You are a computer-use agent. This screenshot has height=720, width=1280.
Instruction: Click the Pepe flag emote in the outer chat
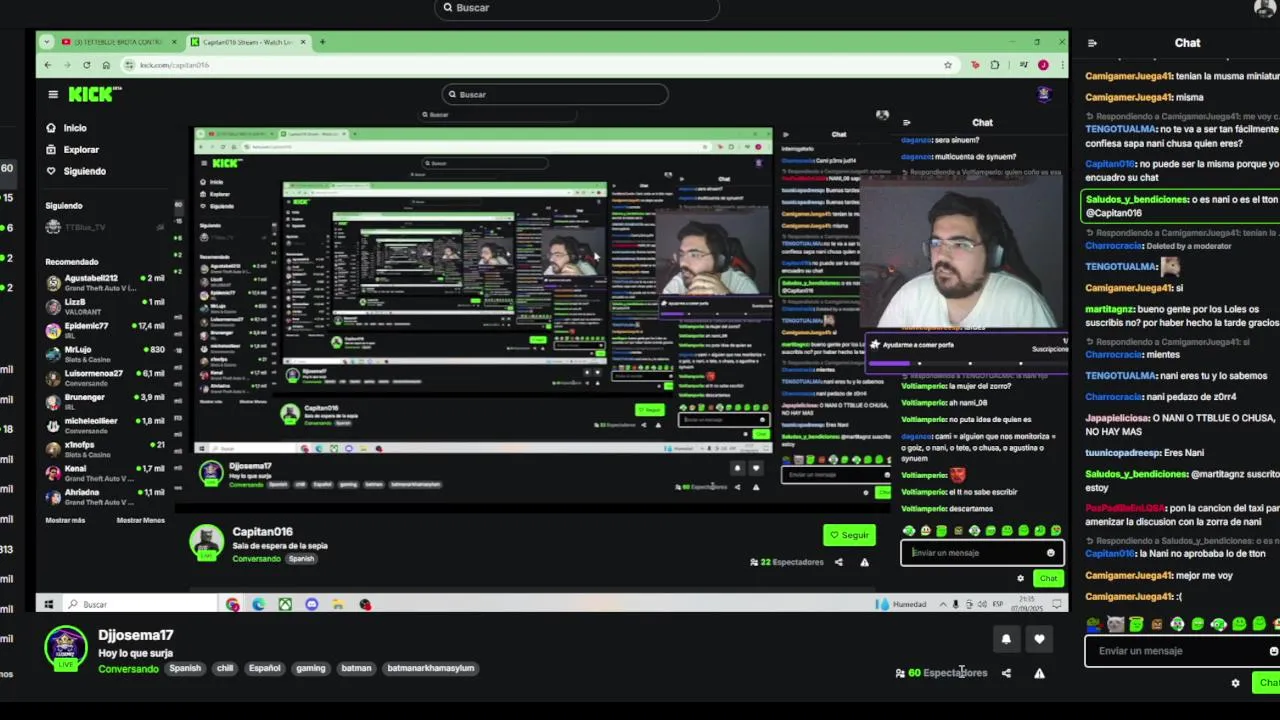[1094, 624]
